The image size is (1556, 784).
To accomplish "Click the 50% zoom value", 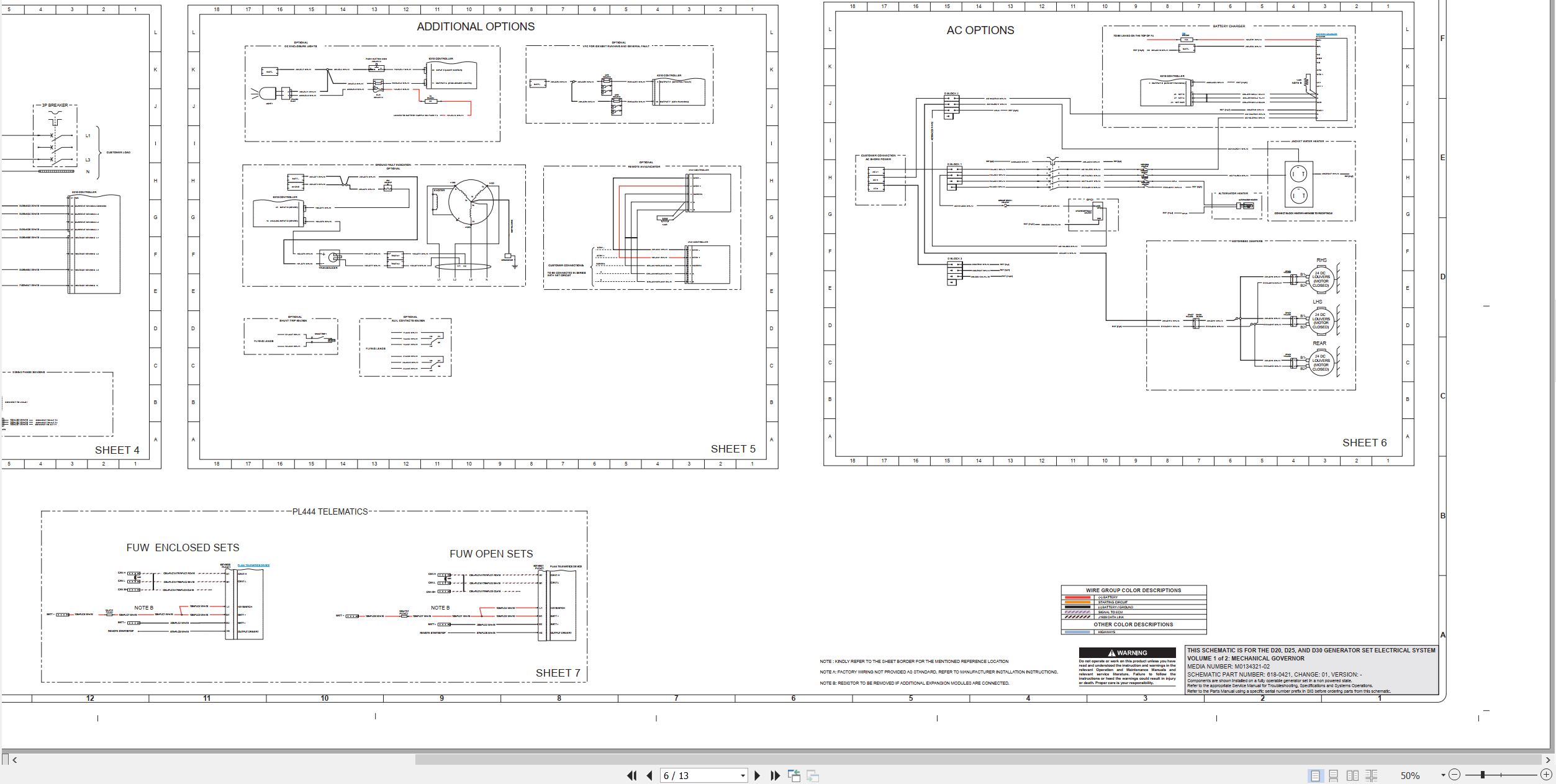I will tap(1410, 775).
